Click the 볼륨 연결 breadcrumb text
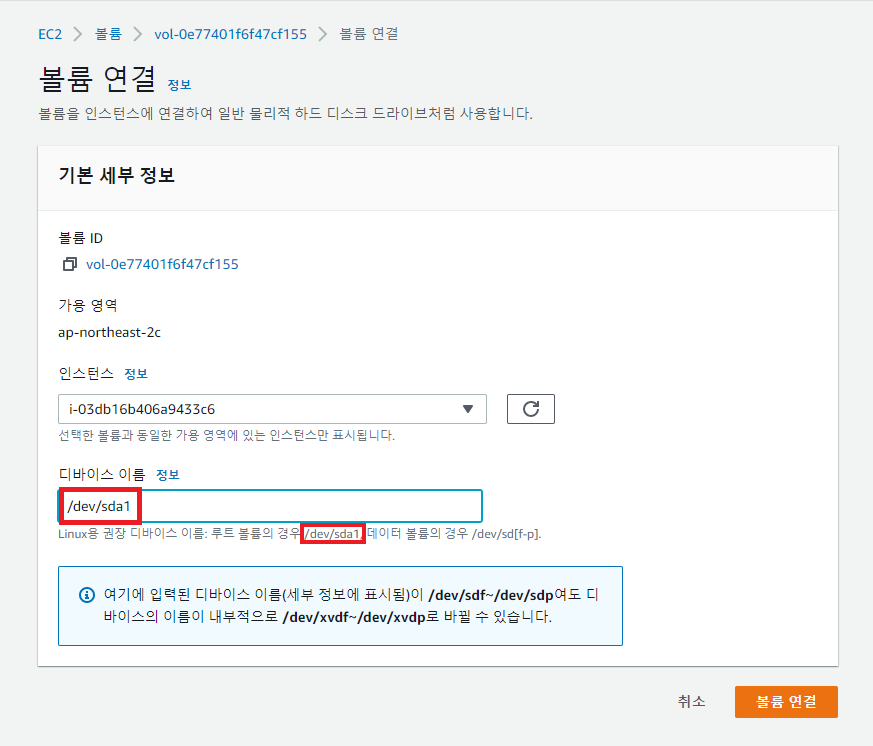Viewport: 873px width, 746px height. click(x=369, y=34)
